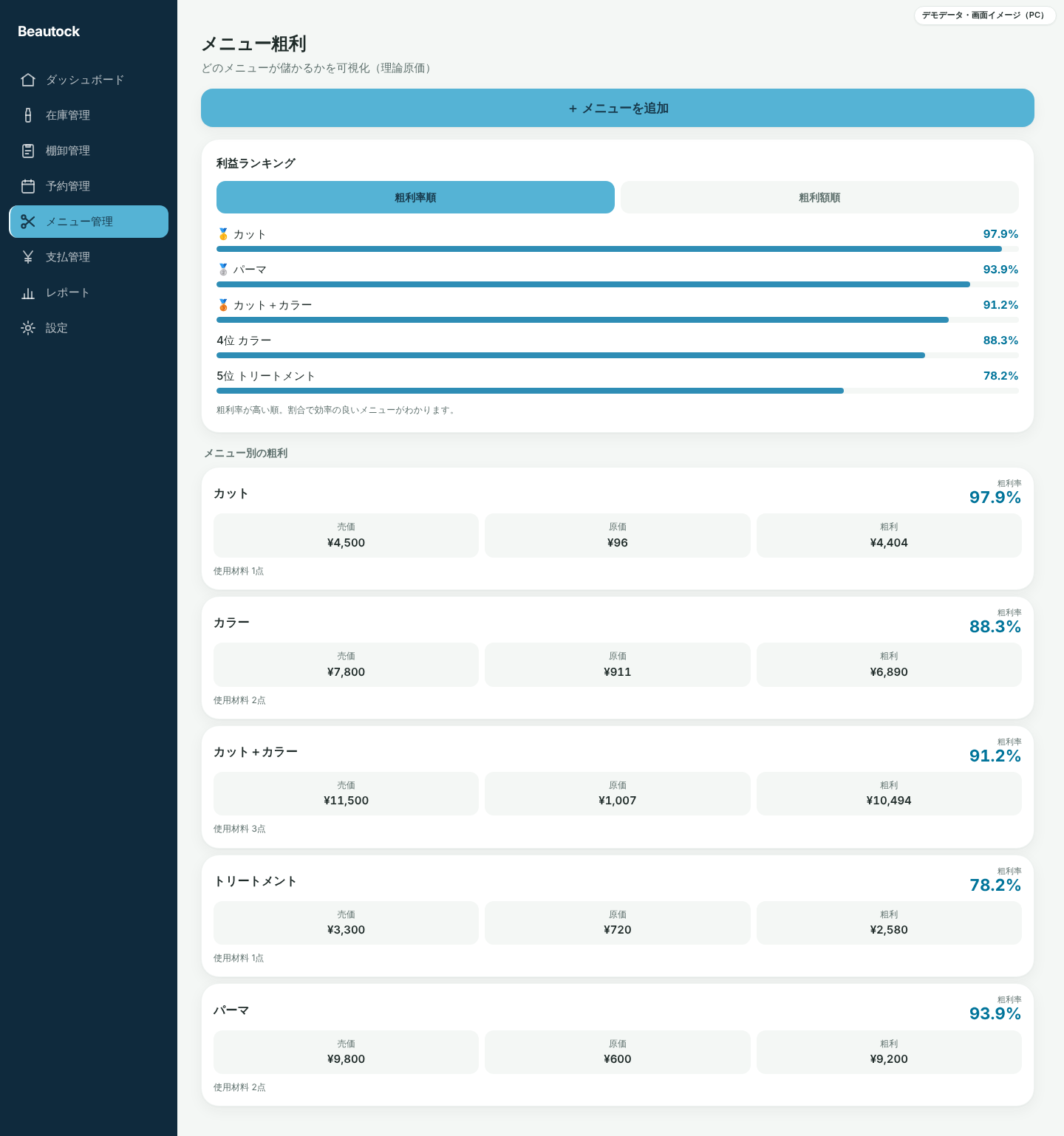Click the デモデータ・画面イメージ（PC） badge
The image size is (1064, 1136).
point(985,16)
